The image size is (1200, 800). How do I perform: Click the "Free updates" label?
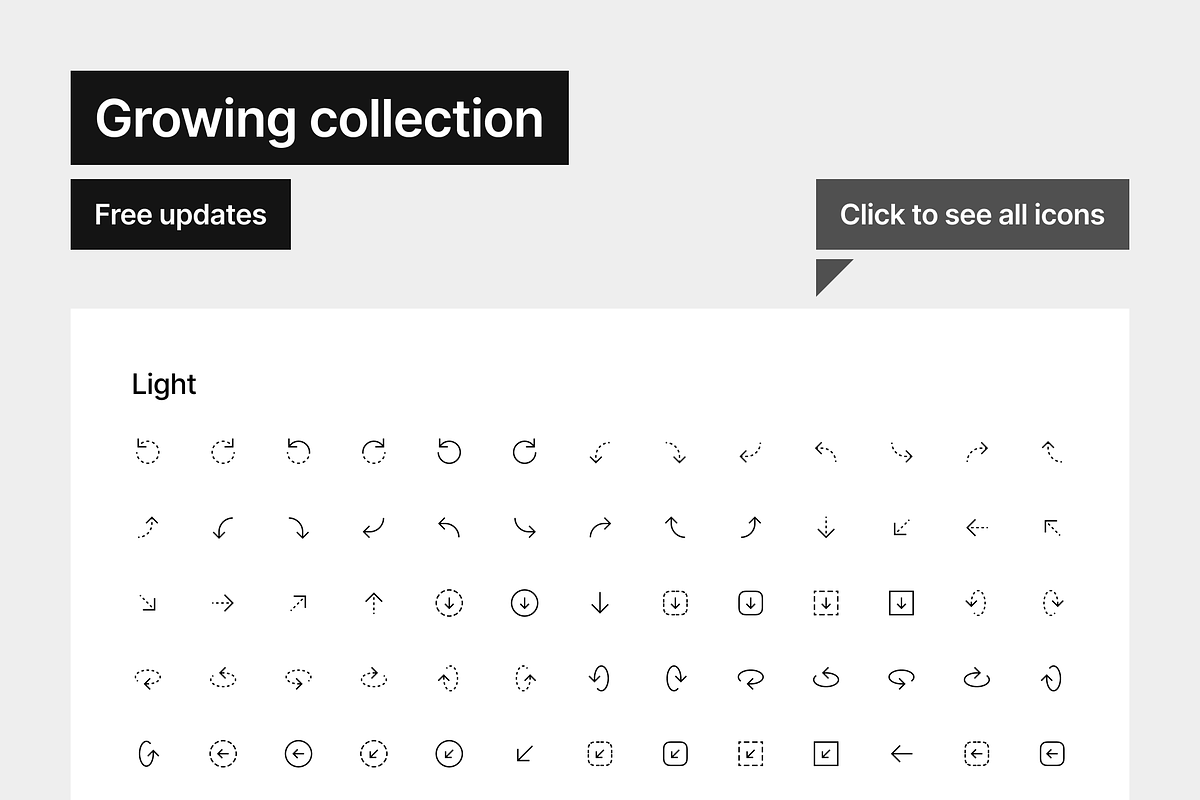pos(181,215)
